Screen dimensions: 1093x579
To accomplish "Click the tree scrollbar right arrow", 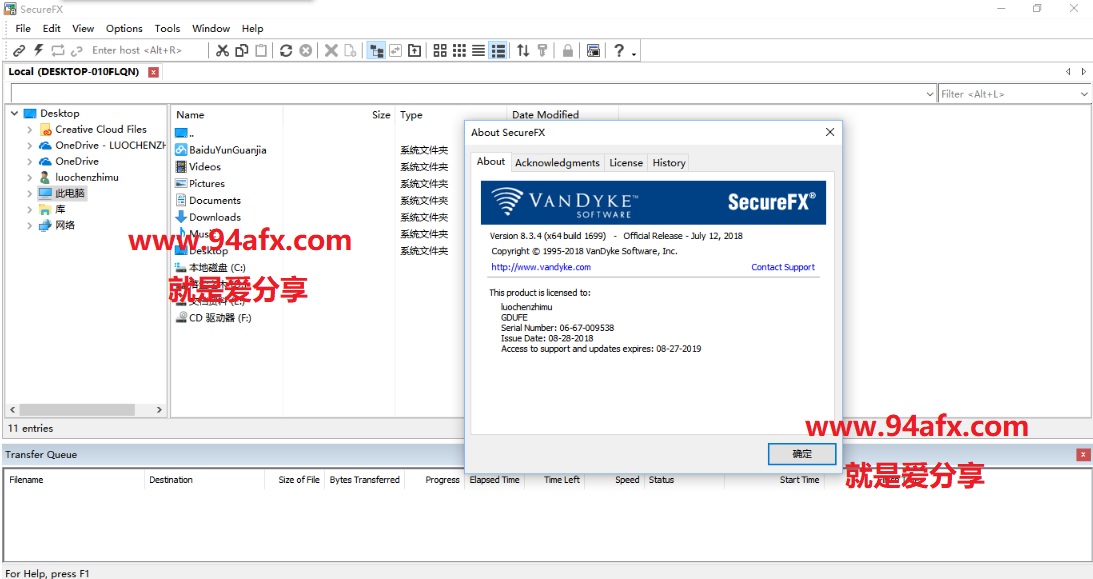I will pyautogui.click(x=160, y=410).
